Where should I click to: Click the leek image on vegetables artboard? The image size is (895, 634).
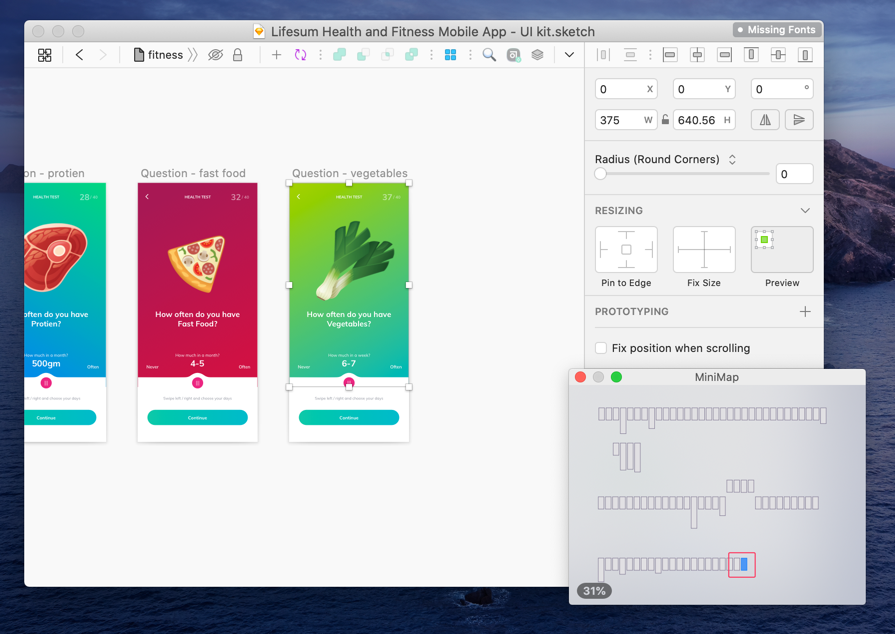pos(354,261)
